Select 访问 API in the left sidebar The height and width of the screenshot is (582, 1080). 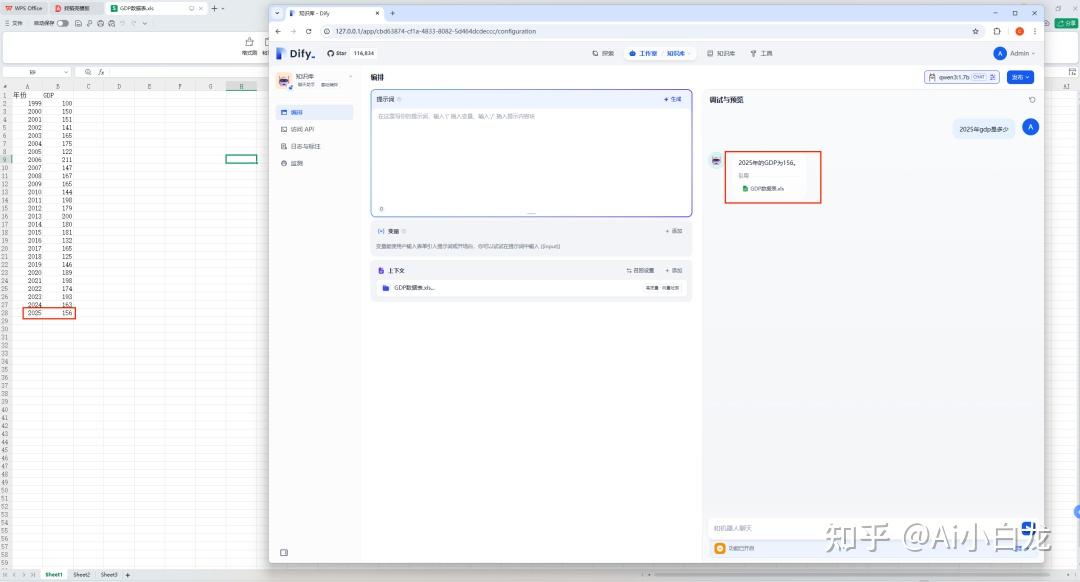click(x=302, y=129)
